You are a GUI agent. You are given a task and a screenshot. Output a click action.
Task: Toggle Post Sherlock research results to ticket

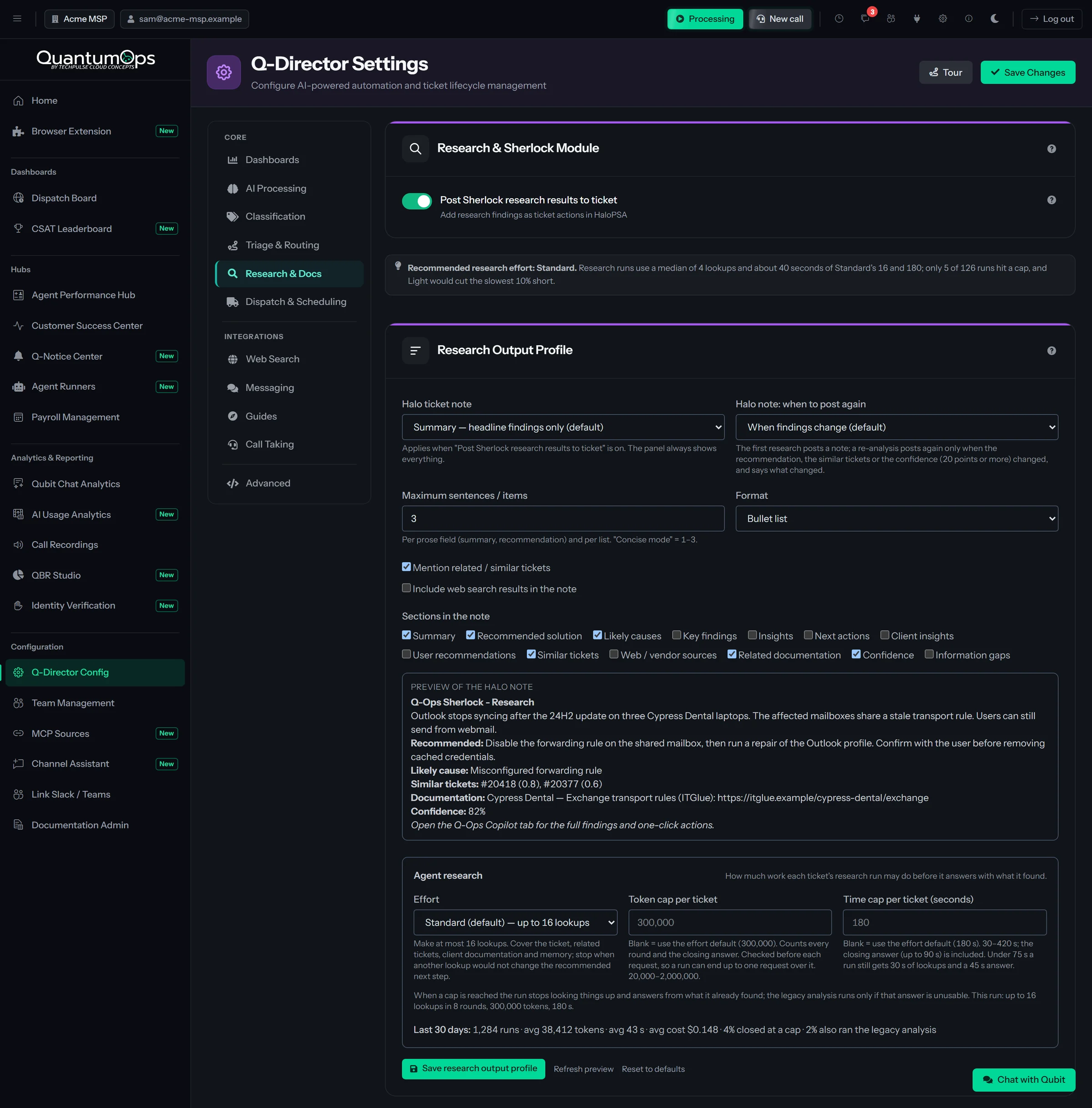point(416,201)
